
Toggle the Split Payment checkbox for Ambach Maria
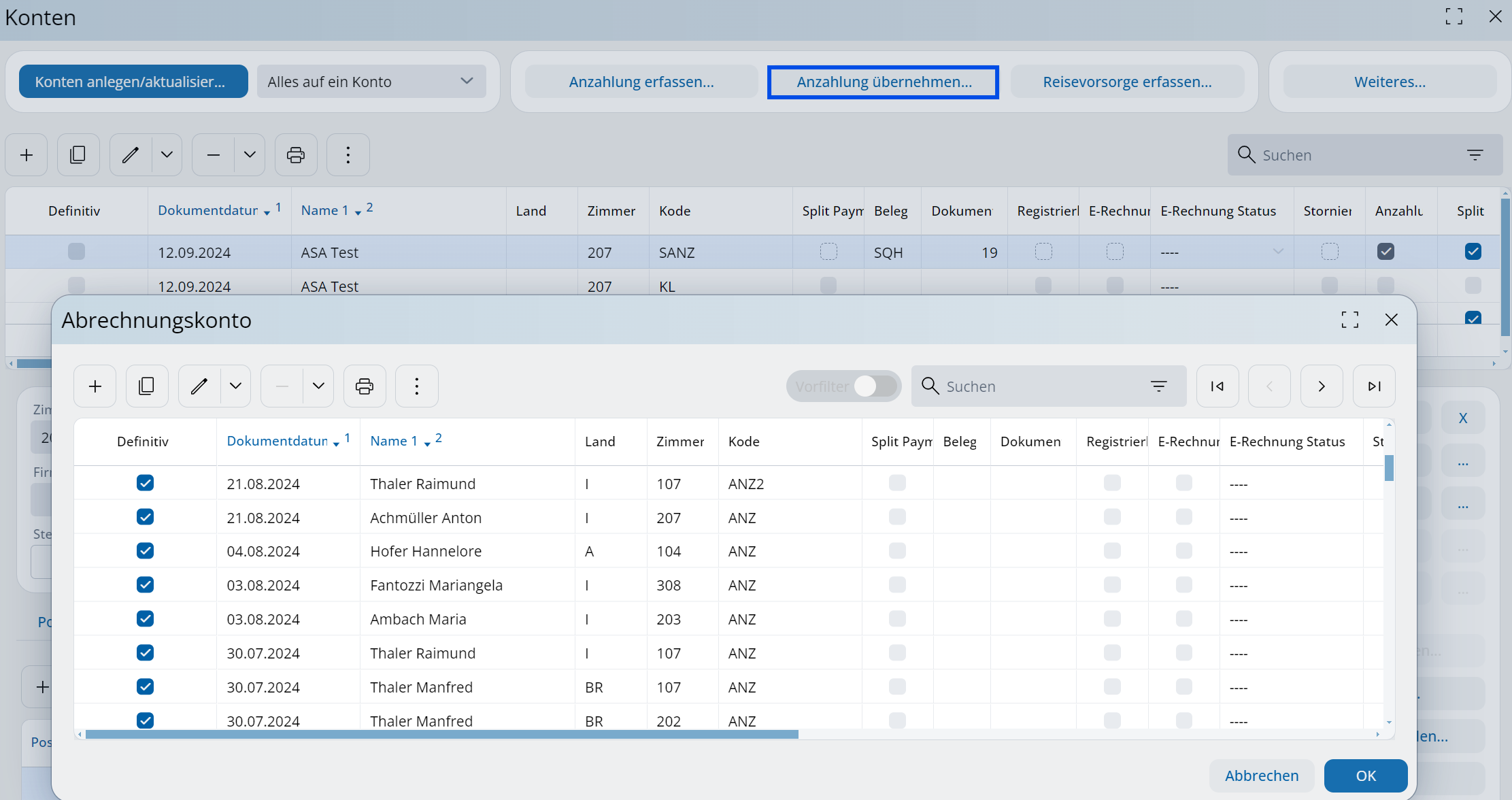[897, 618]
